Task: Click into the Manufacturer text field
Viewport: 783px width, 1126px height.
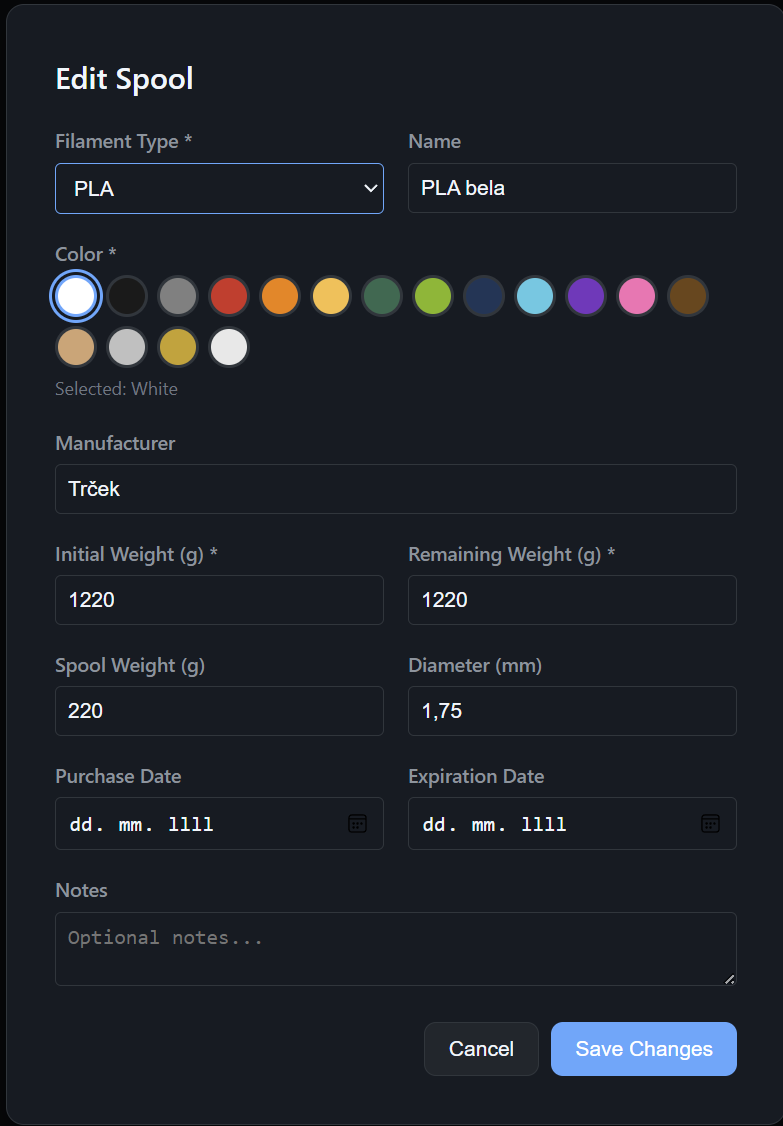Action: click(x=395, y=489)
